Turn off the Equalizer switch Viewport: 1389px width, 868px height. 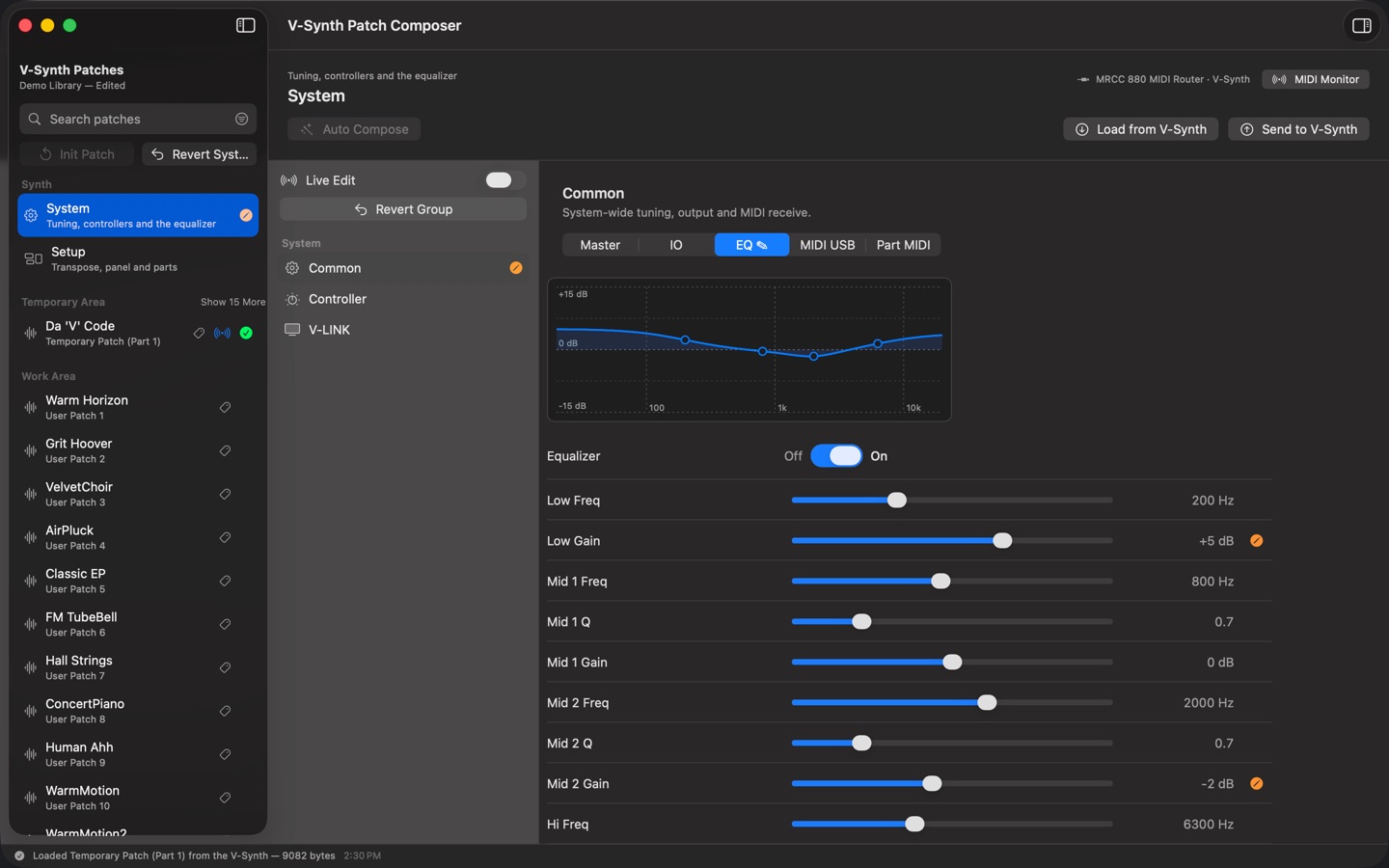(836, 456)
